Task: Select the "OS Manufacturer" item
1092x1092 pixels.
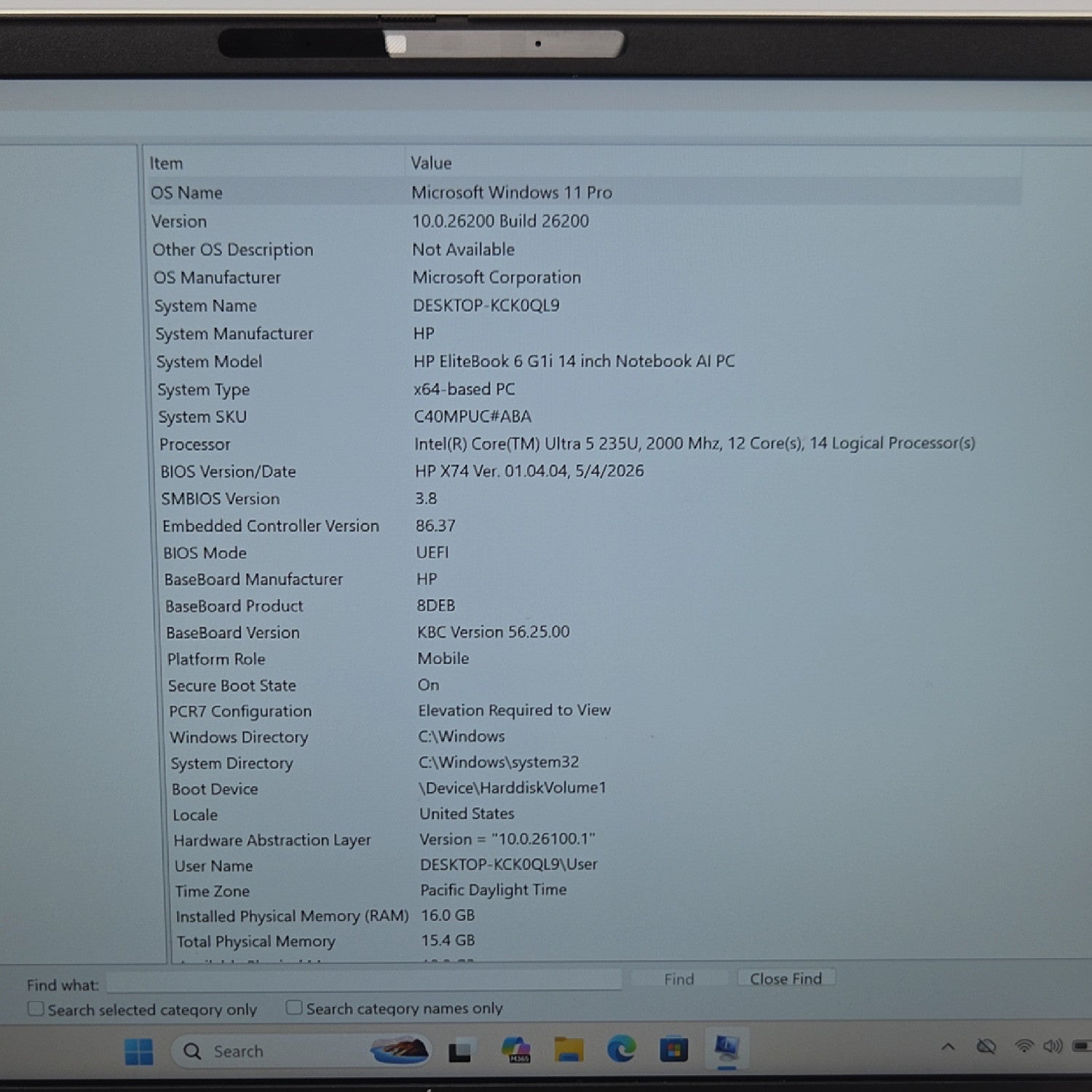Action: (217, 277)
